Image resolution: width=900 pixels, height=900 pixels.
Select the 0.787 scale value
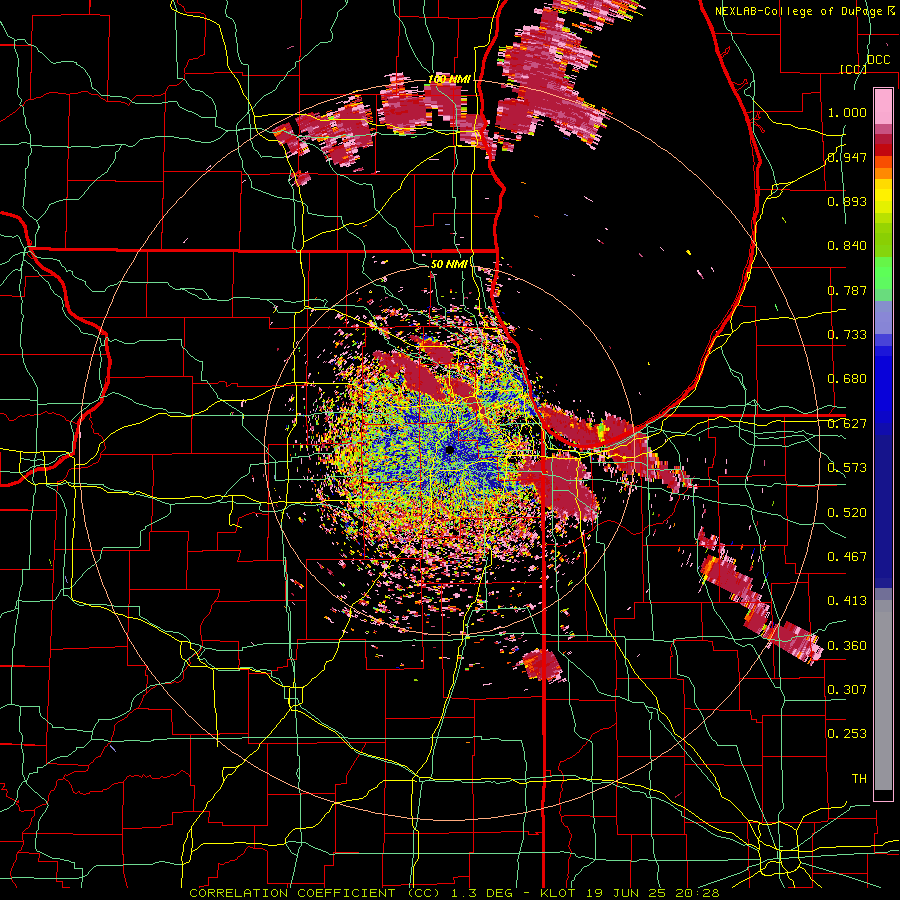pos(847,290)
